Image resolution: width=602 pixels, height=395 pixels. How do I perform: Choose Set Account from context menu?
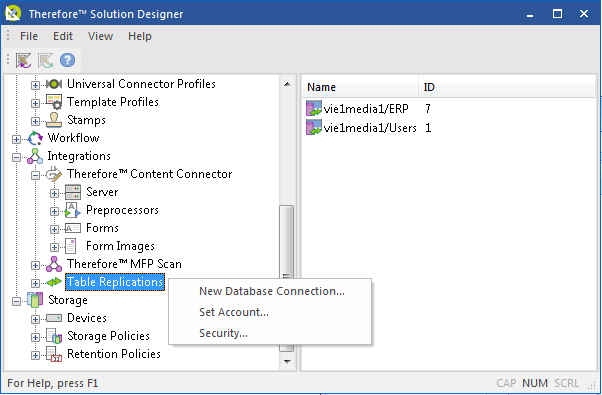270,312
